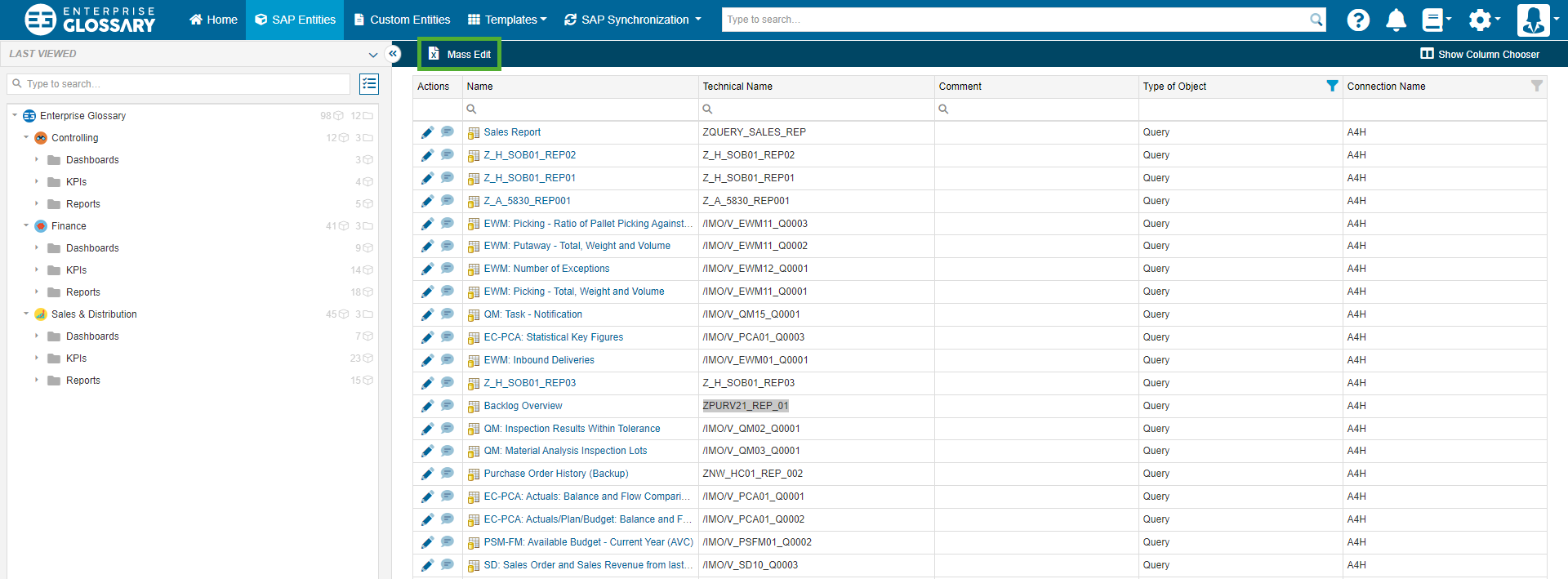Toggle the Type of Object column filter

pyautogui.click(x=1332, y=86)
